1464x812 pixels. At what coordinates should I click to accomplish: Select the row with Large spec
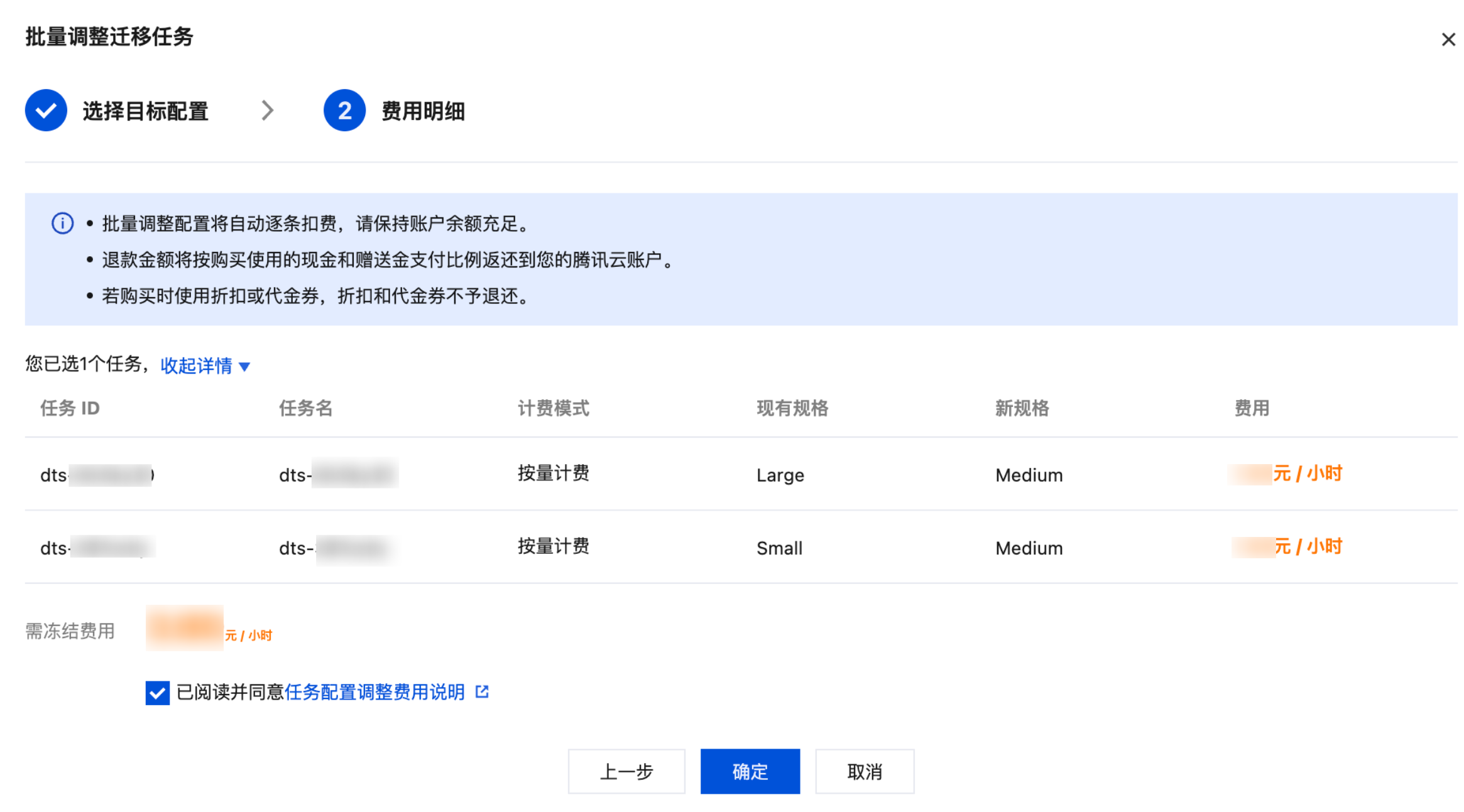[780, 475]
